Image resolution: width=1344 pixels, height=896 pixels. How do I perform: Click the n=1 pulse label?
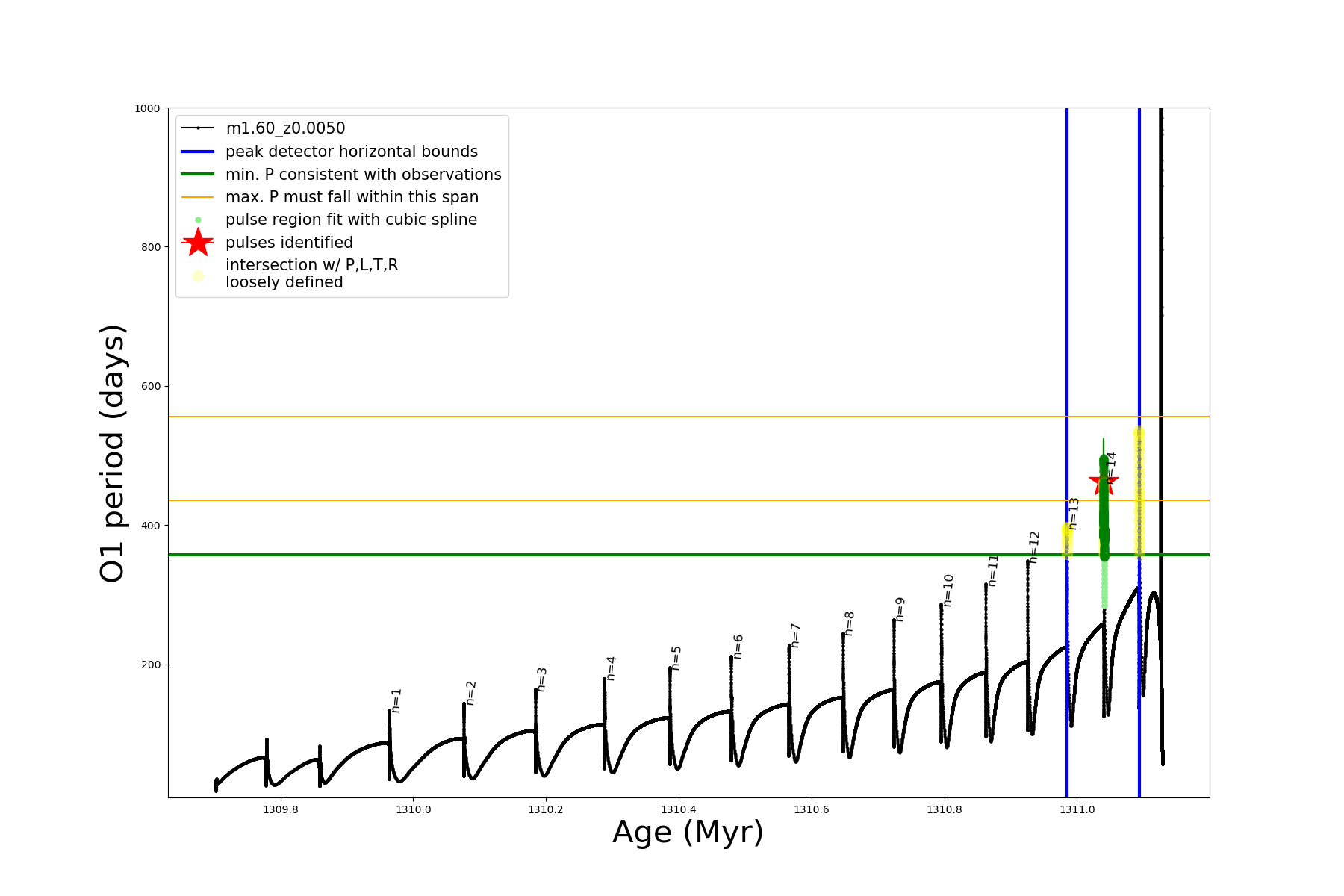396,700
